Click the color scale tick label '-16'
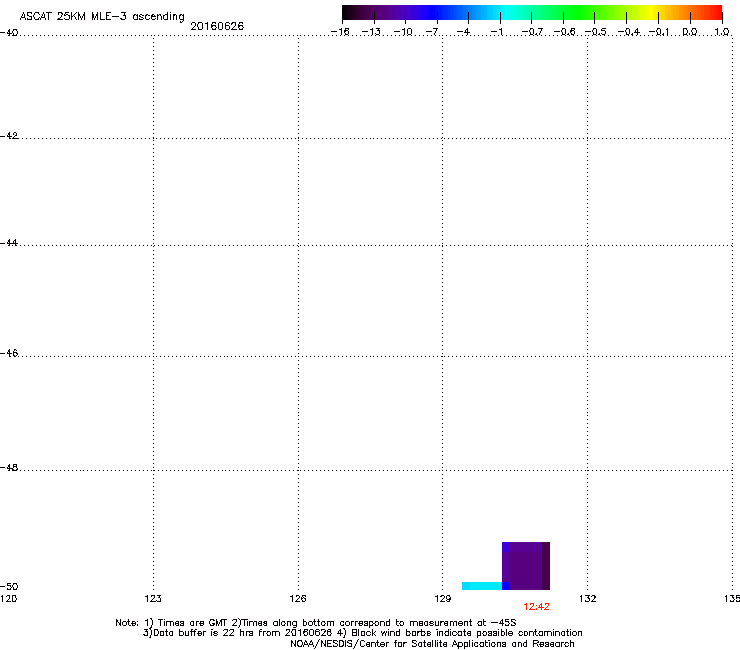 pos(340,32)
